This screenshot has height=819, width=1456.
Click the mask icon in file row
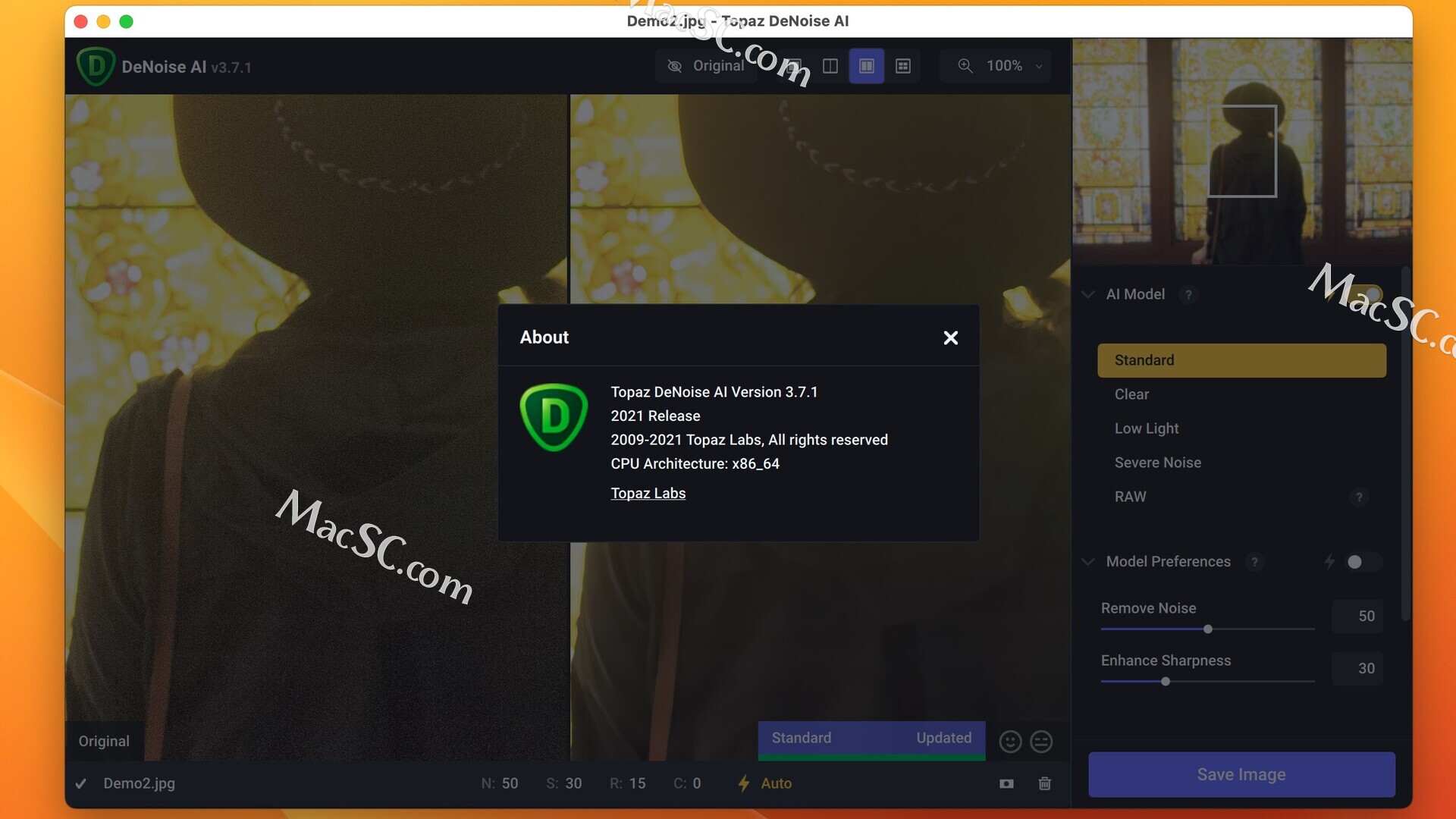click(x=1006, y=783)
